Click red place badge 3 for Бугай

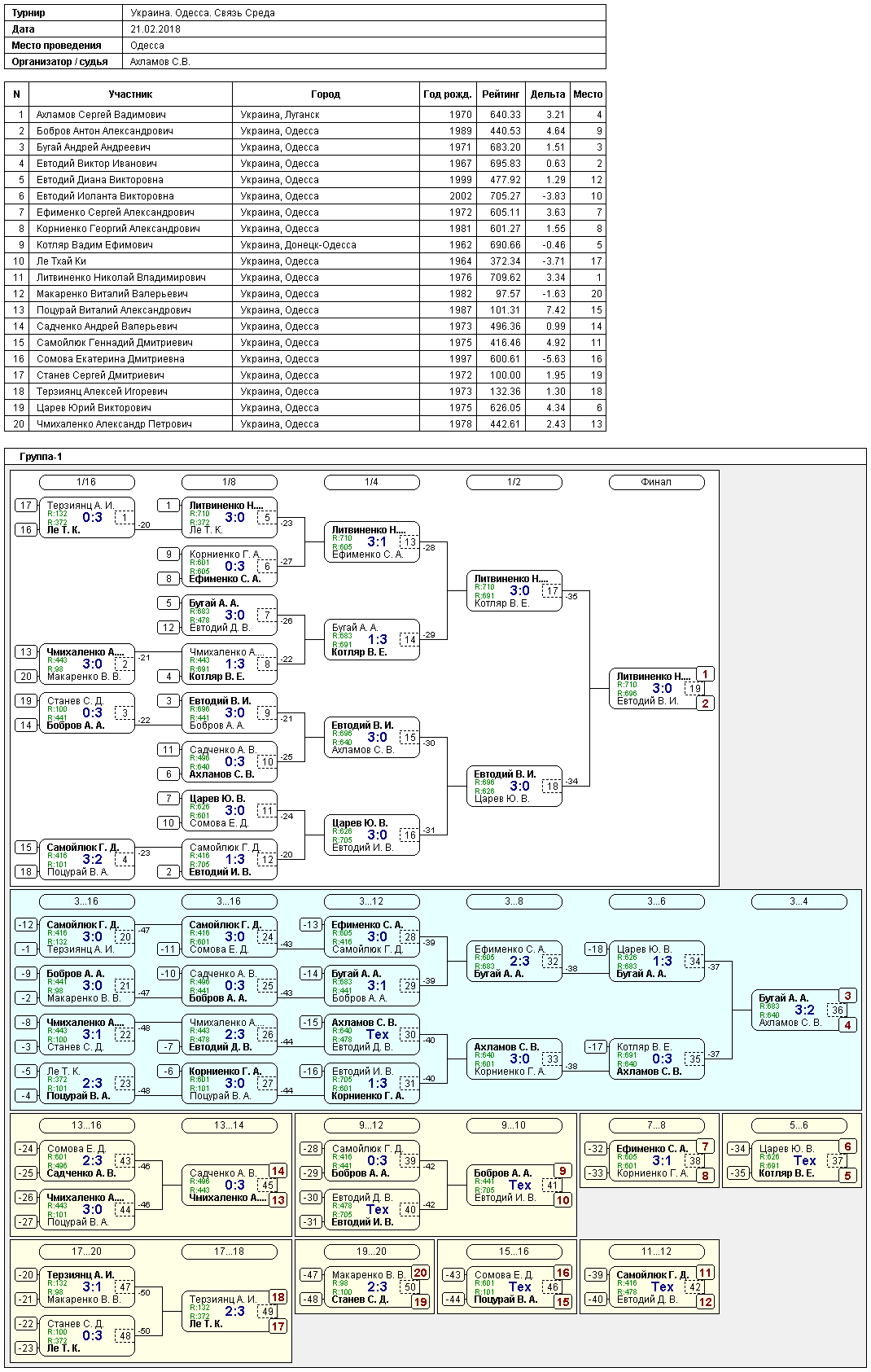point(847,996)
